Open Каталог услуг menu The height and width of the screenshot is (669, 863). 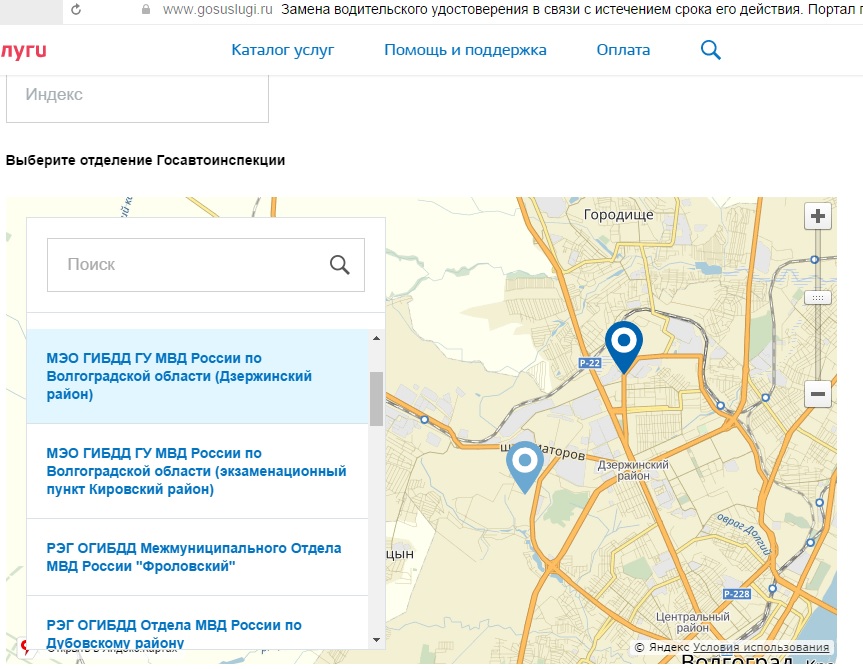click(x=283, y=50)
